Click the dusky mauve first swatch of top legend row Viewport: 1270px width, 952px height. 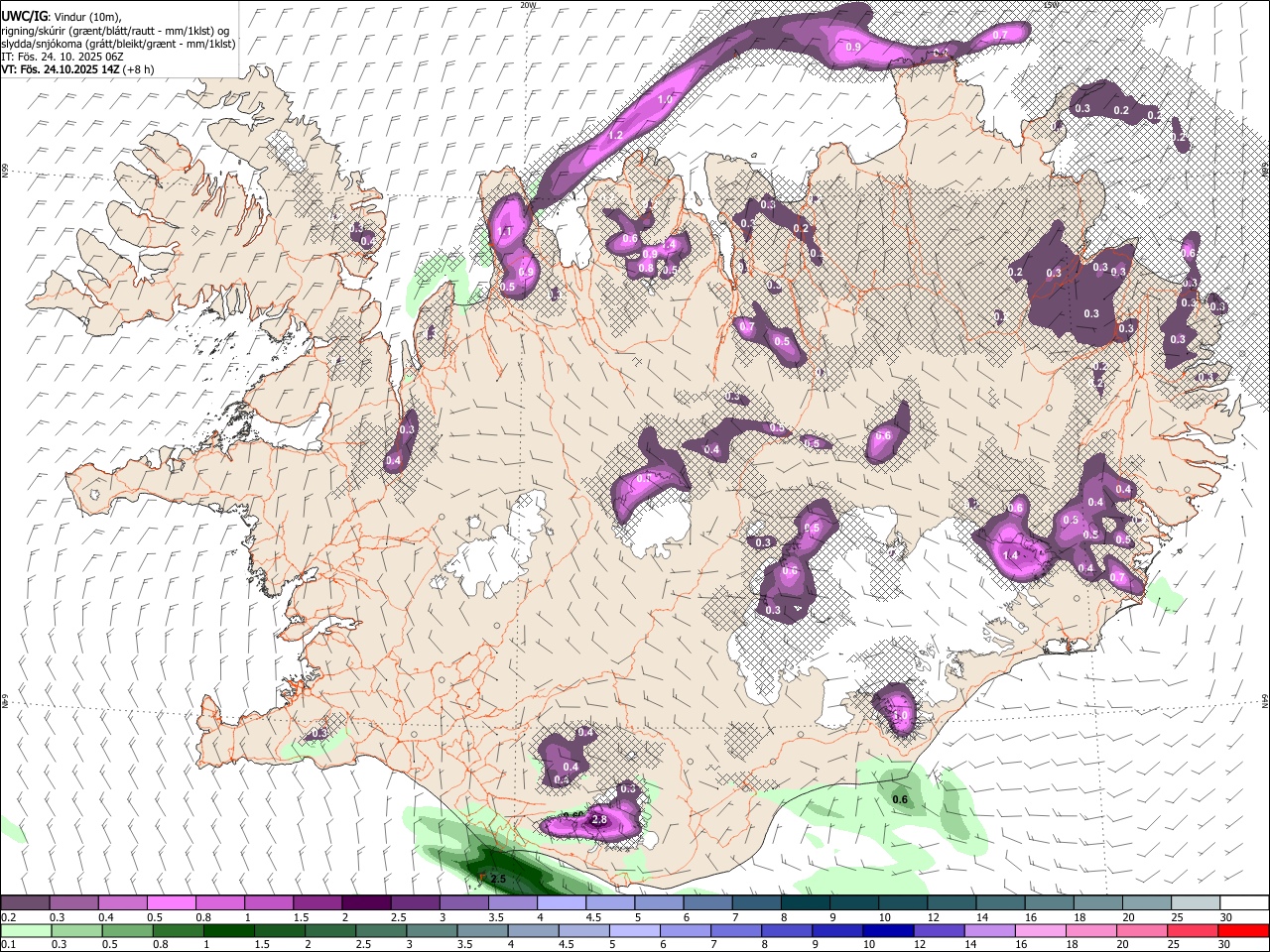pos(25,903)
